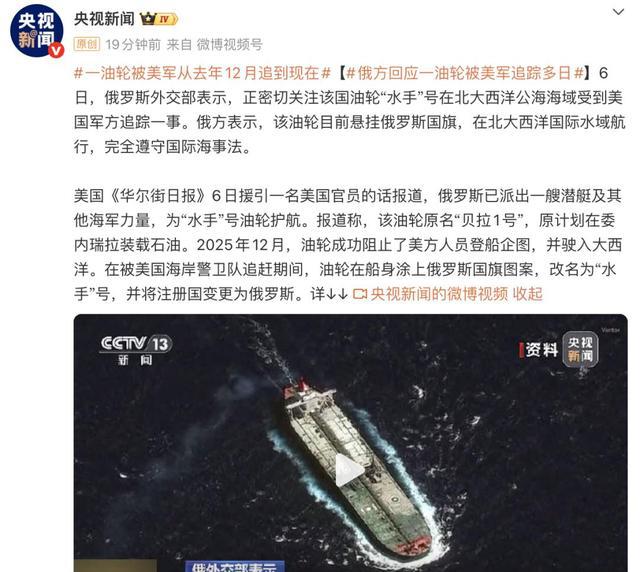Click the crown membership level IV badge
The height and width of the screenshot is (572, 640).
(x=159, y=19)
